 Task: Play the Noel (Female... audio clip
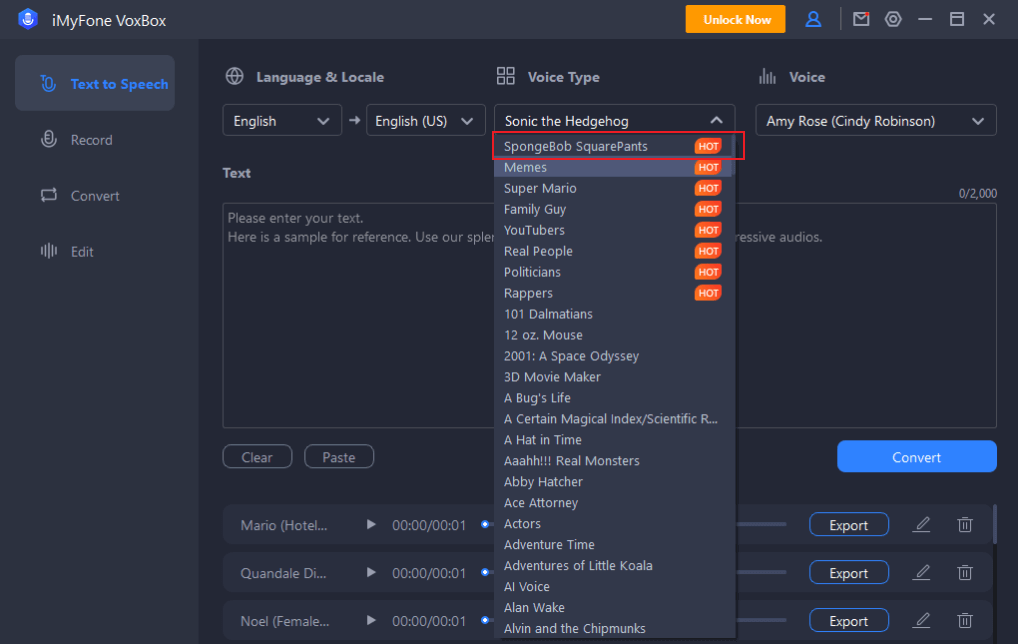pos(371,621)
